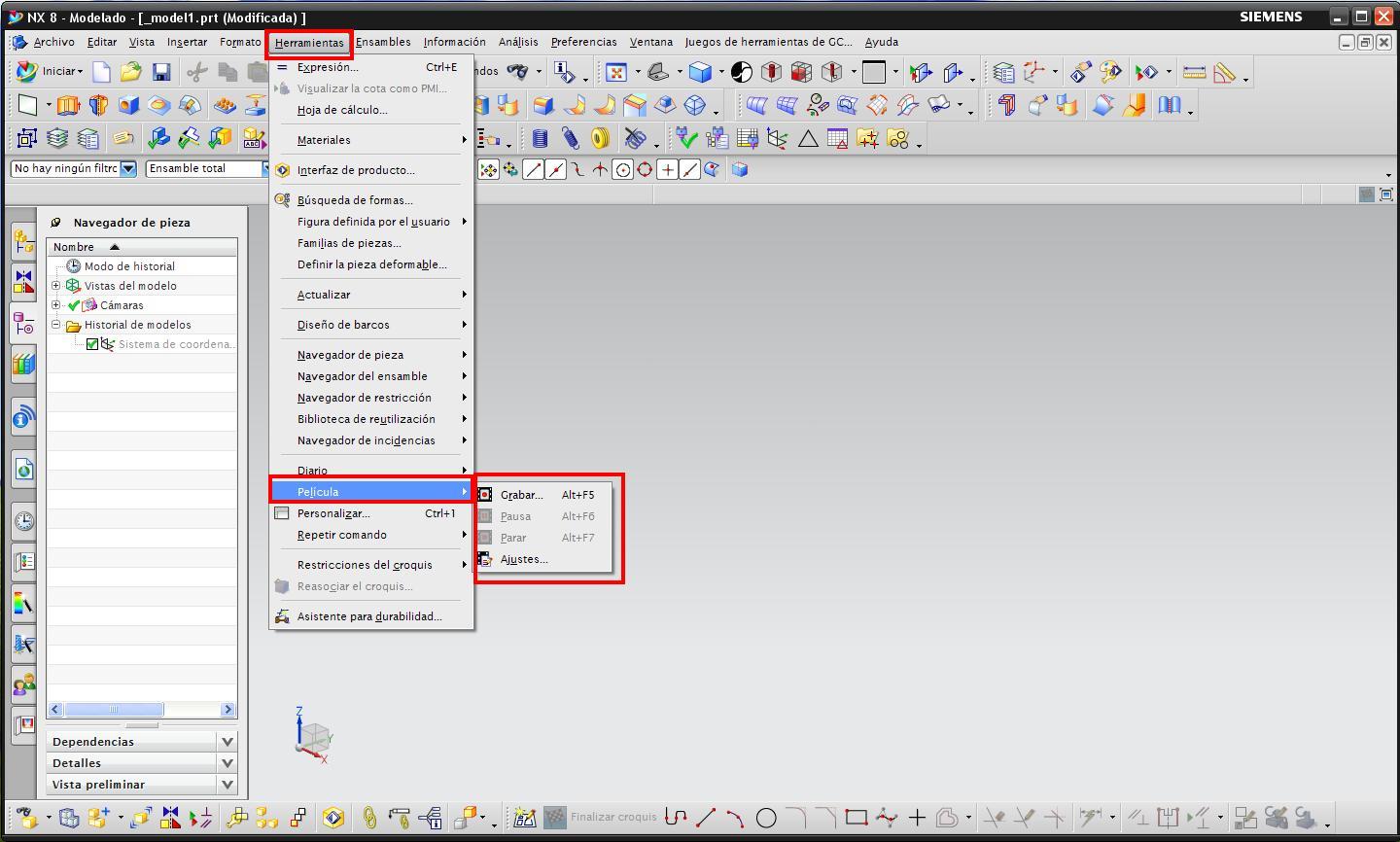Toggle the navigator pin icon
The width and height of the screenshot is (1400, 842).
pyautogui.click(x=56, y=223)
